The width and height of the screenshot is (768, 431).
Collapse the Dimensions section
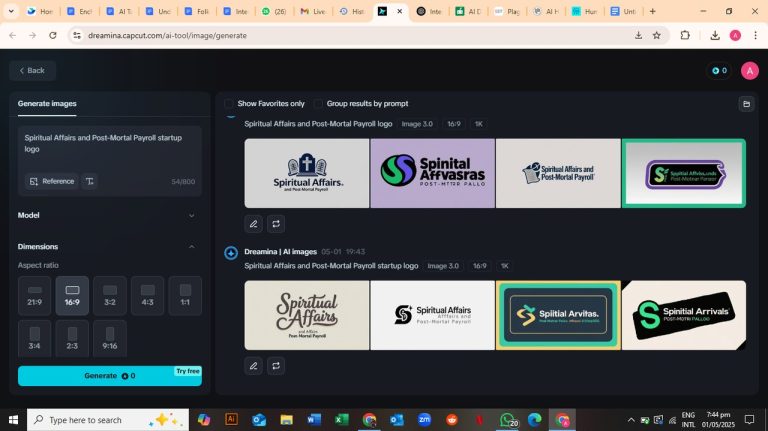click(191, 247)
